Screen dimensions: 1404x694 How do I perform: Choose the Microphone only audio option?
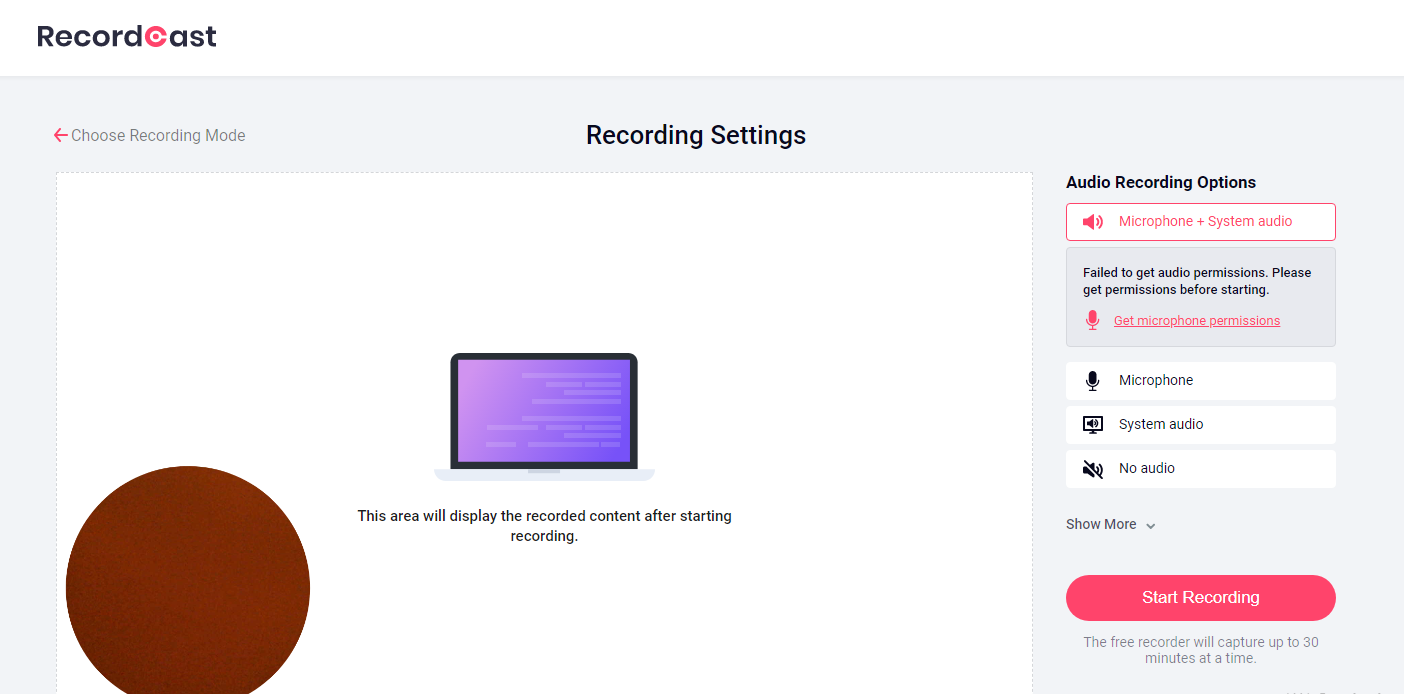coord(1201,381)
